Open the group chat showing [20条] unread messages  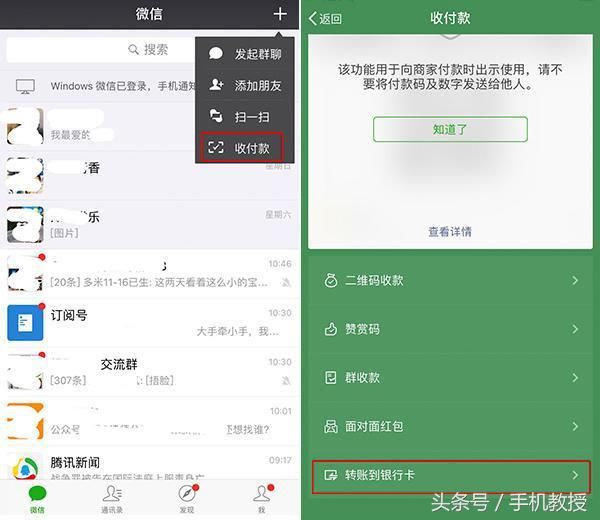(x=150, y=274)
